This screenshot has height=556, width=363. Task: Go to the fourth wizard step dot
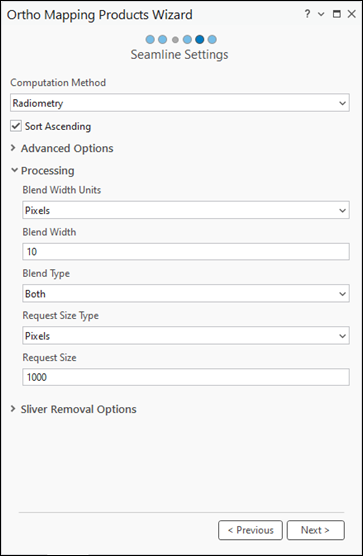187,39
